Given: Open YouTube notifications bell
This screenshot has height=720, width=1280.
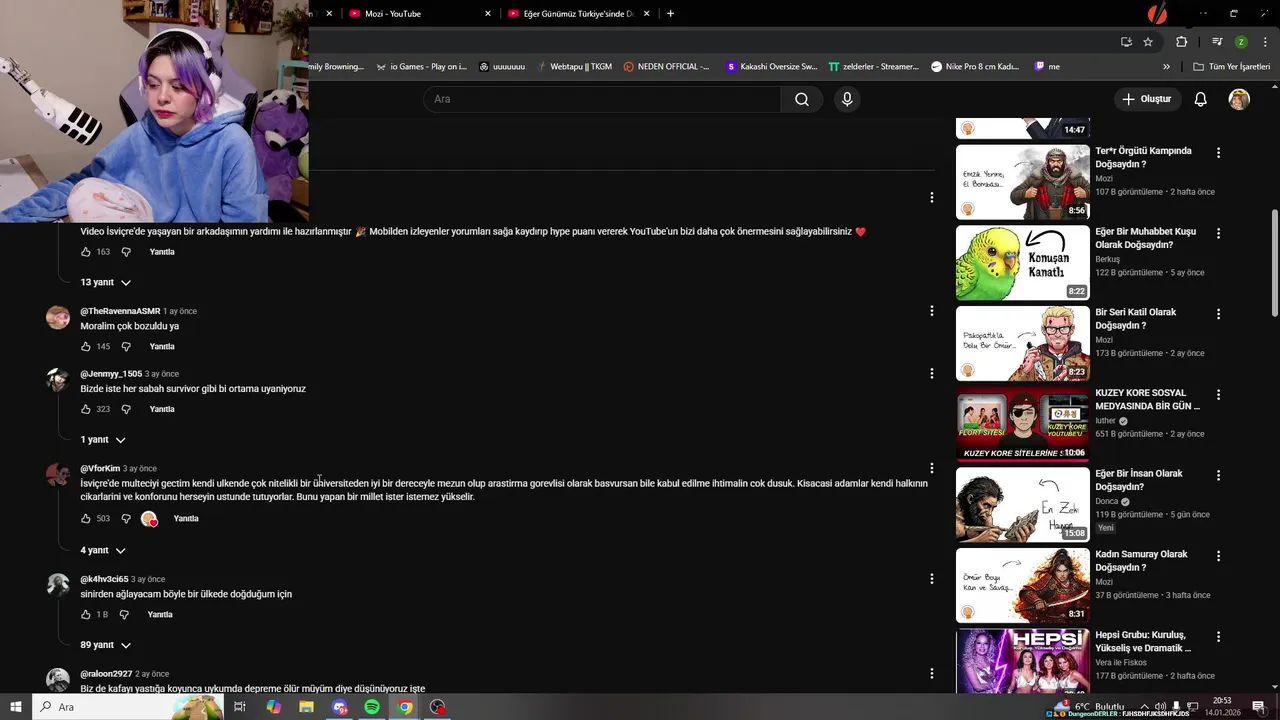Looking at the screenshot, I should pos(1200,99).
